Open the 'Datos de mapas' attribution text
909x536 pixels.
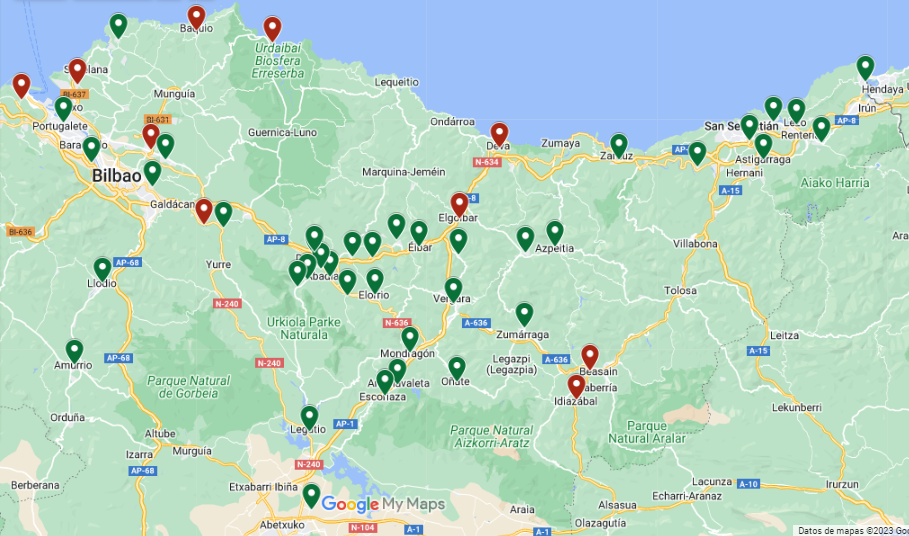(x=852, y=530)
